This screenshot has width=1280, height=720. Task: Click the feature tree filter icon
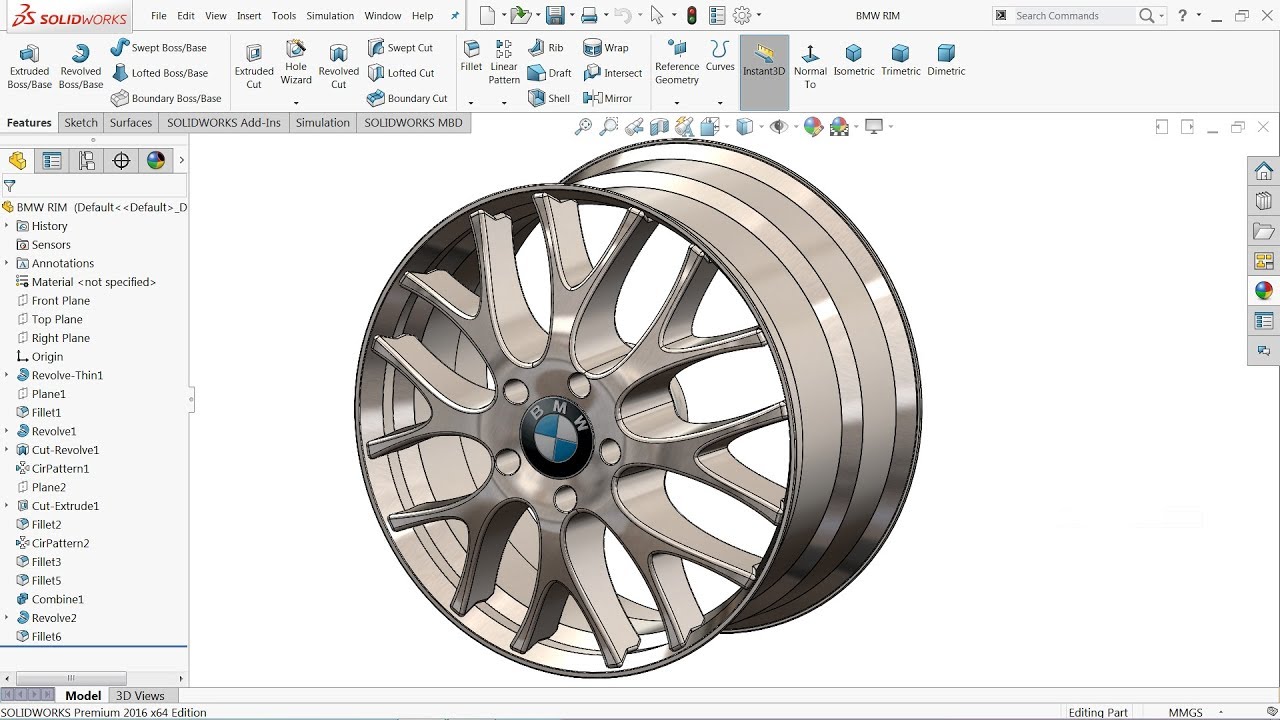click(x=9, y=185)
